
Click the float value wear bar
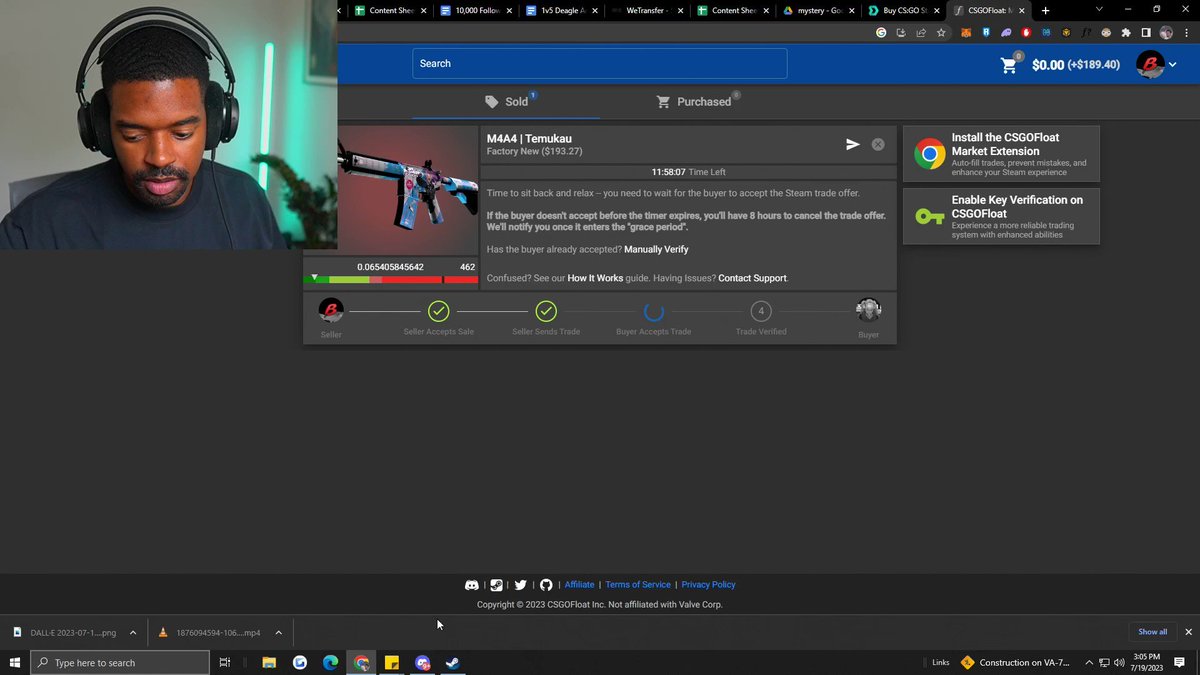391,279
